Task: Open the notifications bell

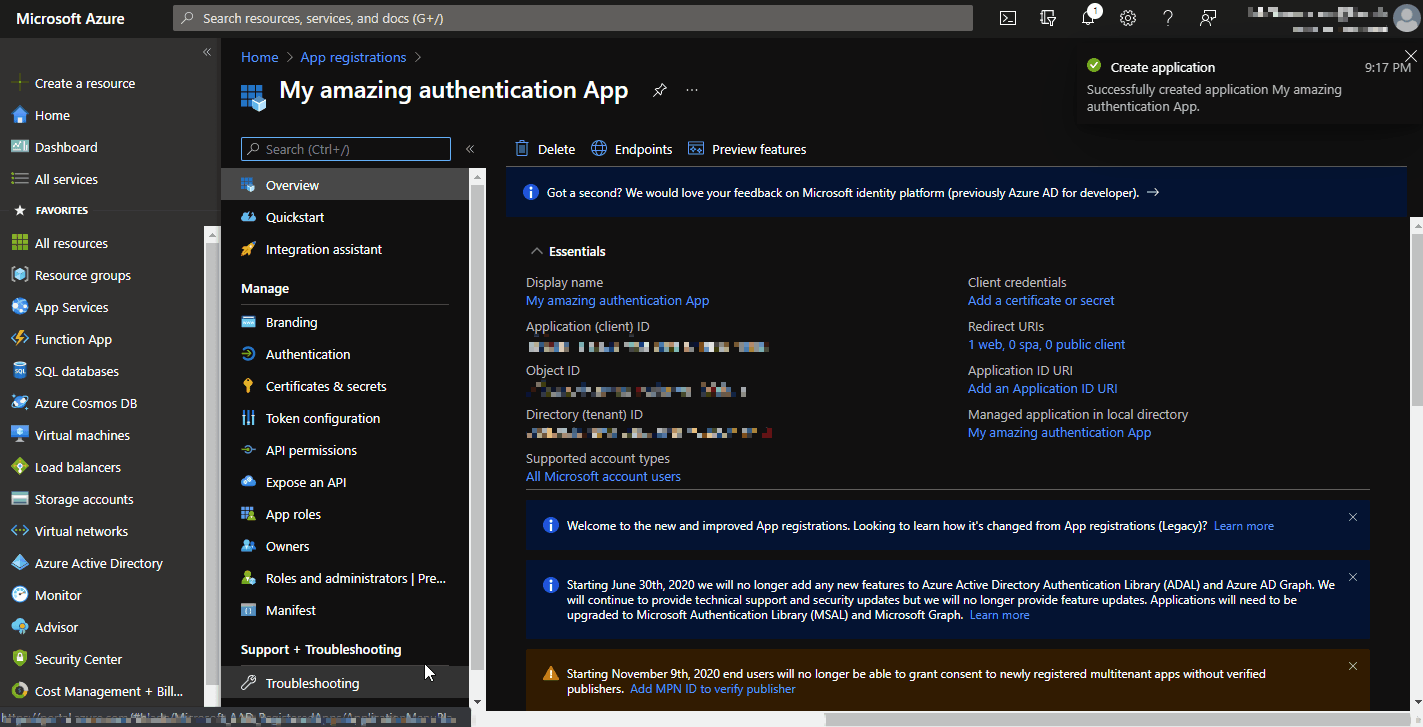Action: [1088, 17]
